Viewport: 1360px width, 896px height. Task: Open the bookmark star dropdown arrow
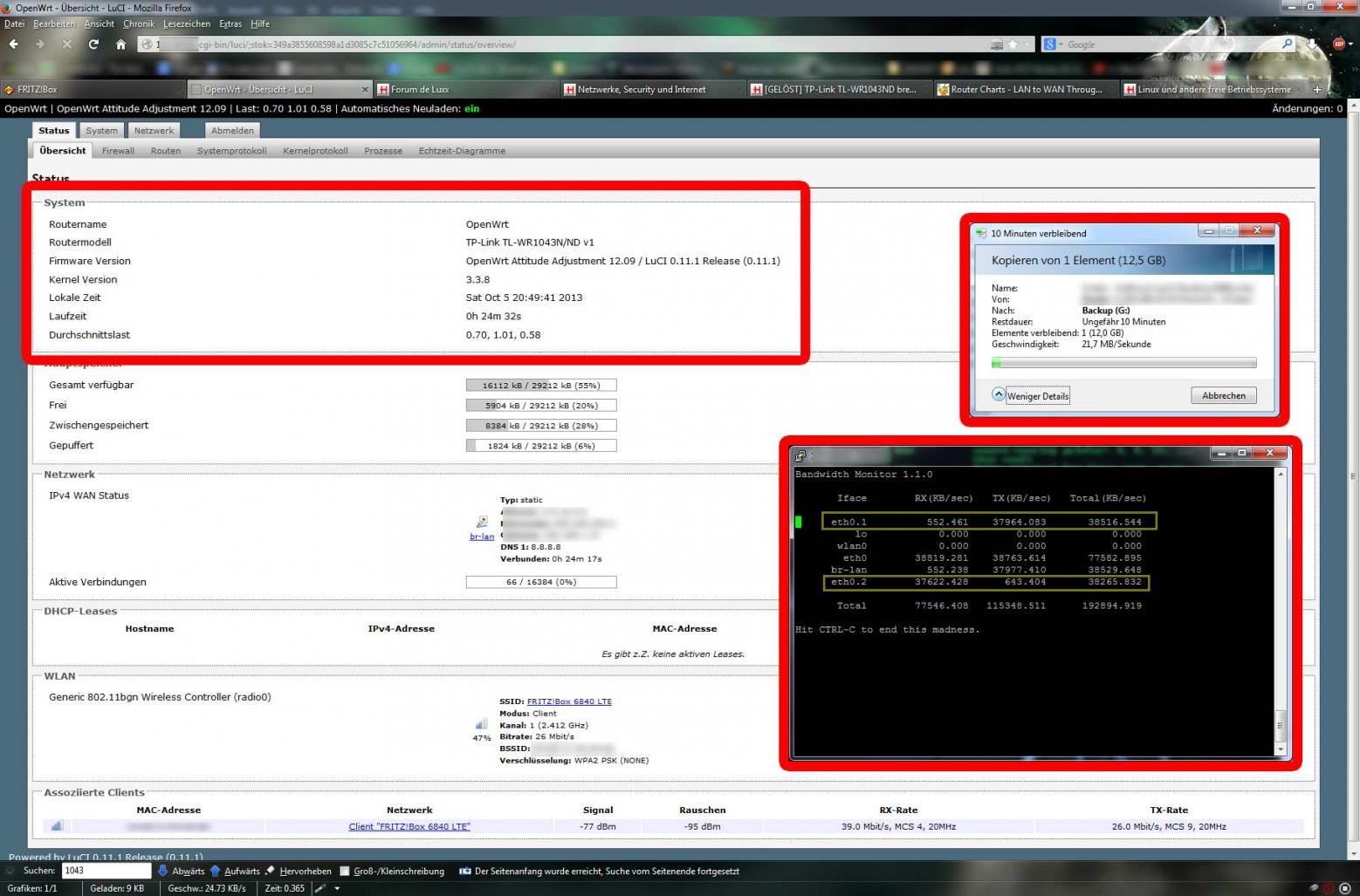click(x=1027, y=44)
